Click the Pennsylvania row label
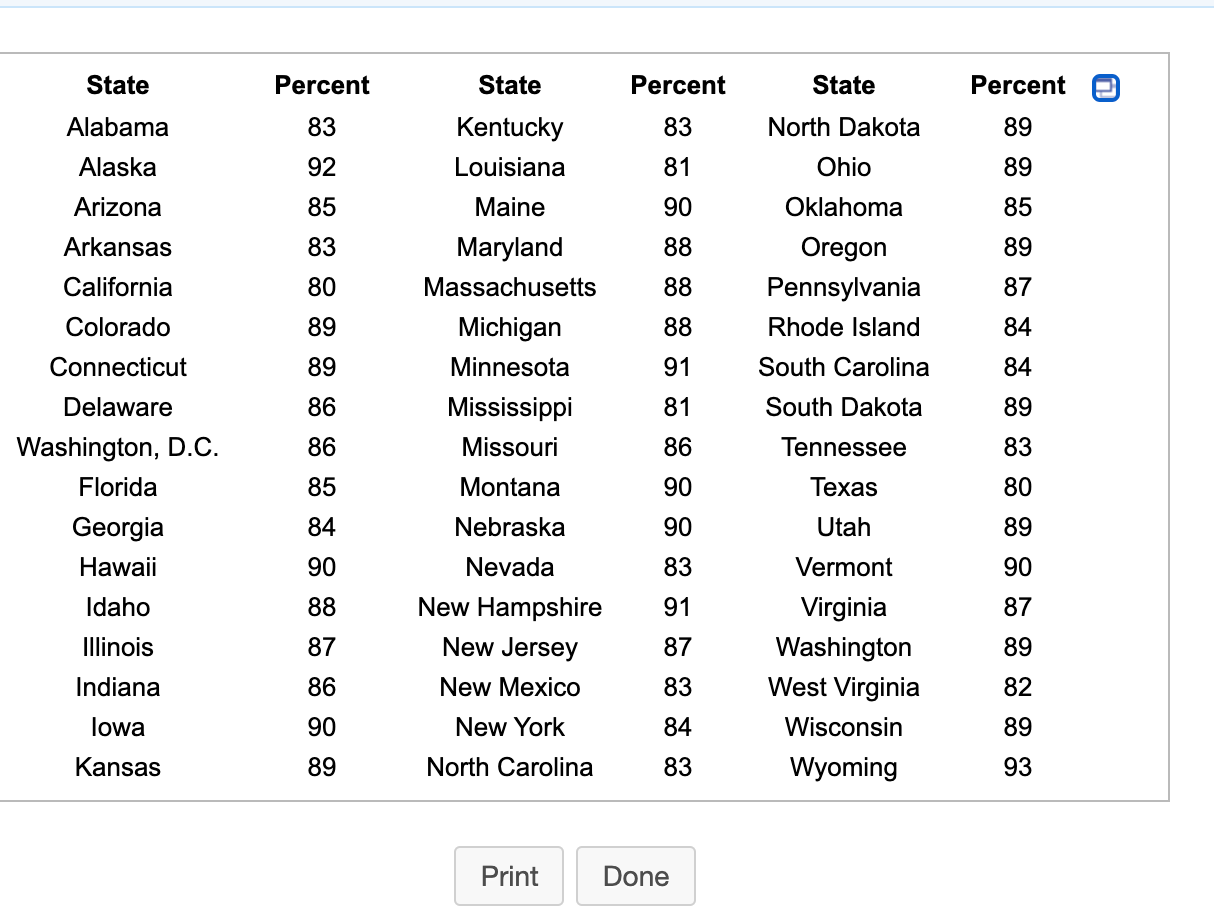Image resolution: width=1214 pixels, height=910 pixels. pyautogui.click(x=843, y=288)
